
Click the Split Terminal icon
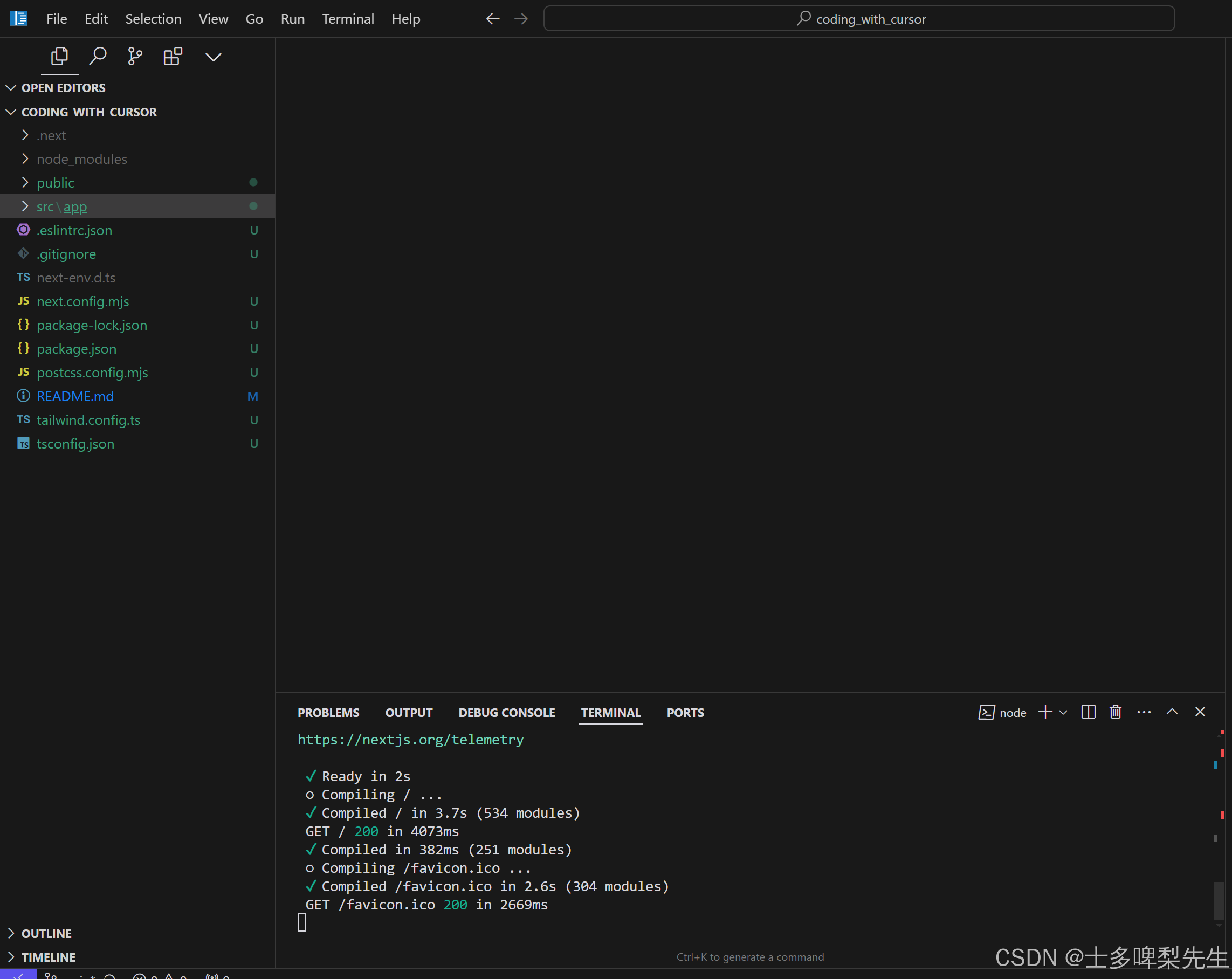pos(1088,712)
